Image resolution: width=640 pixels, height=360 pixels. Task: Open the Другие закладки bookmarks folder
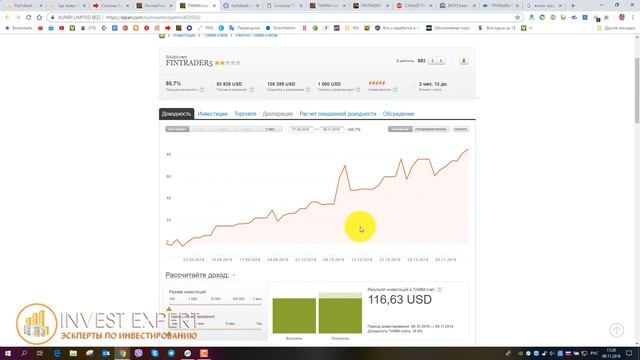pos(616,28)
